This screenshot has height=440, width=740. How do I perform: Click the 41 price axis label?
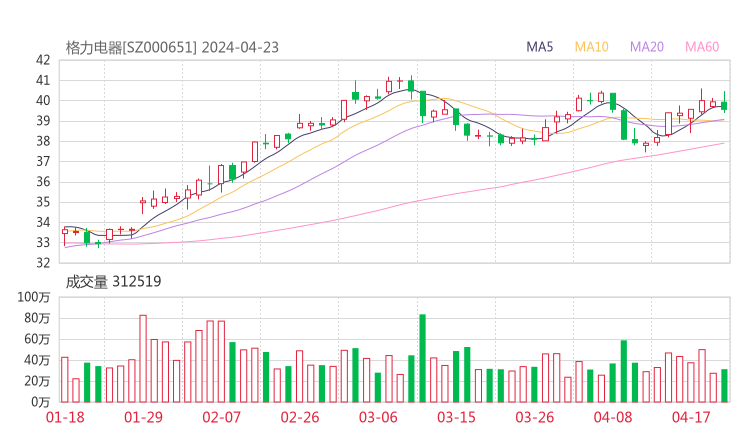(43, 80)
